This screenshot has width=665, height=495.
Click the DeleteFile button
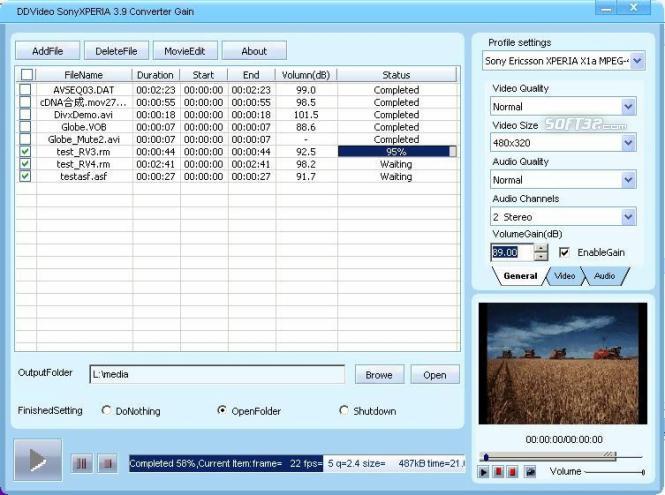click(116, 51)
